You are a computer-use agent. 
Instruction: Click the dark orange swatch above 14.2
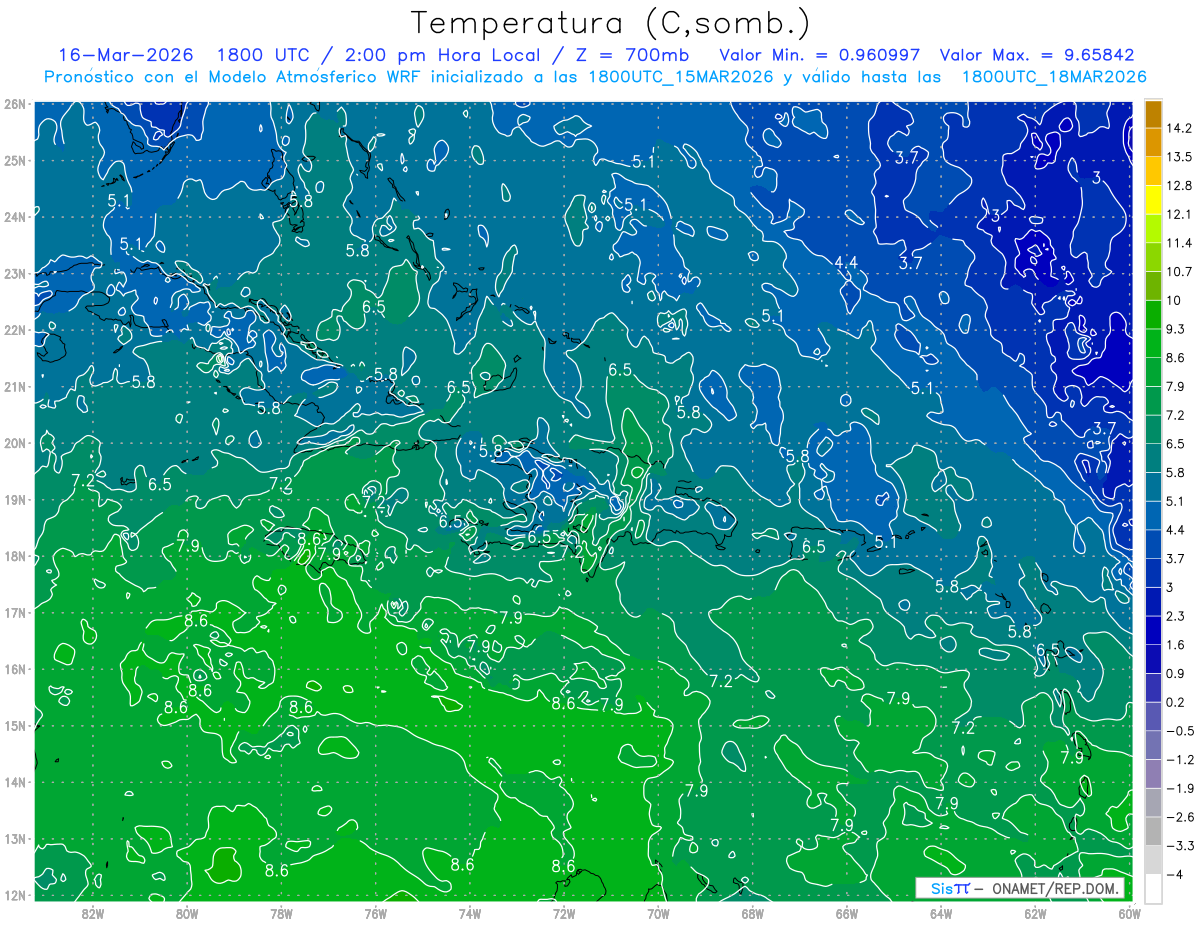click(x=1153, y=114)
